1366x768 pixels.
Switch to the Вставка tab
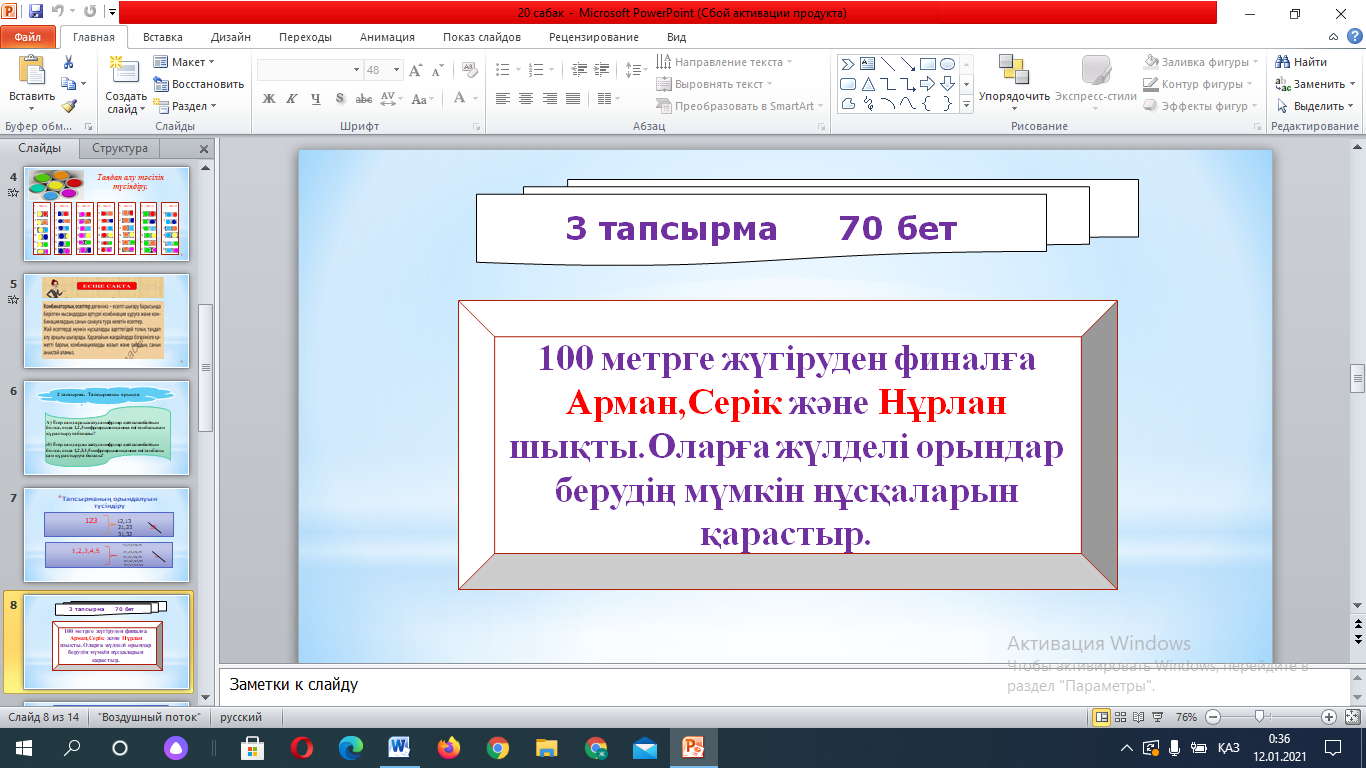point(163,37)
